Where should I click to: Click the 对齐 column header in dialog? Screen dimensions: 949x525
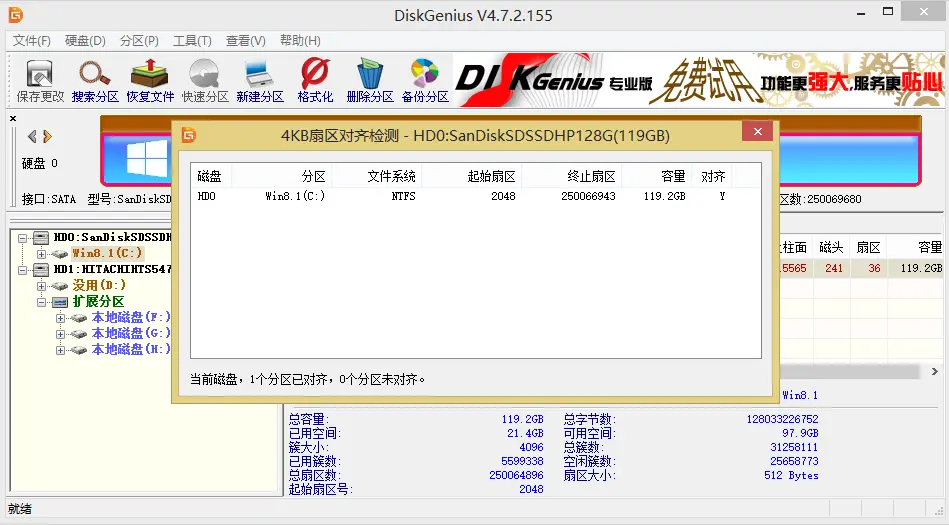711,176
